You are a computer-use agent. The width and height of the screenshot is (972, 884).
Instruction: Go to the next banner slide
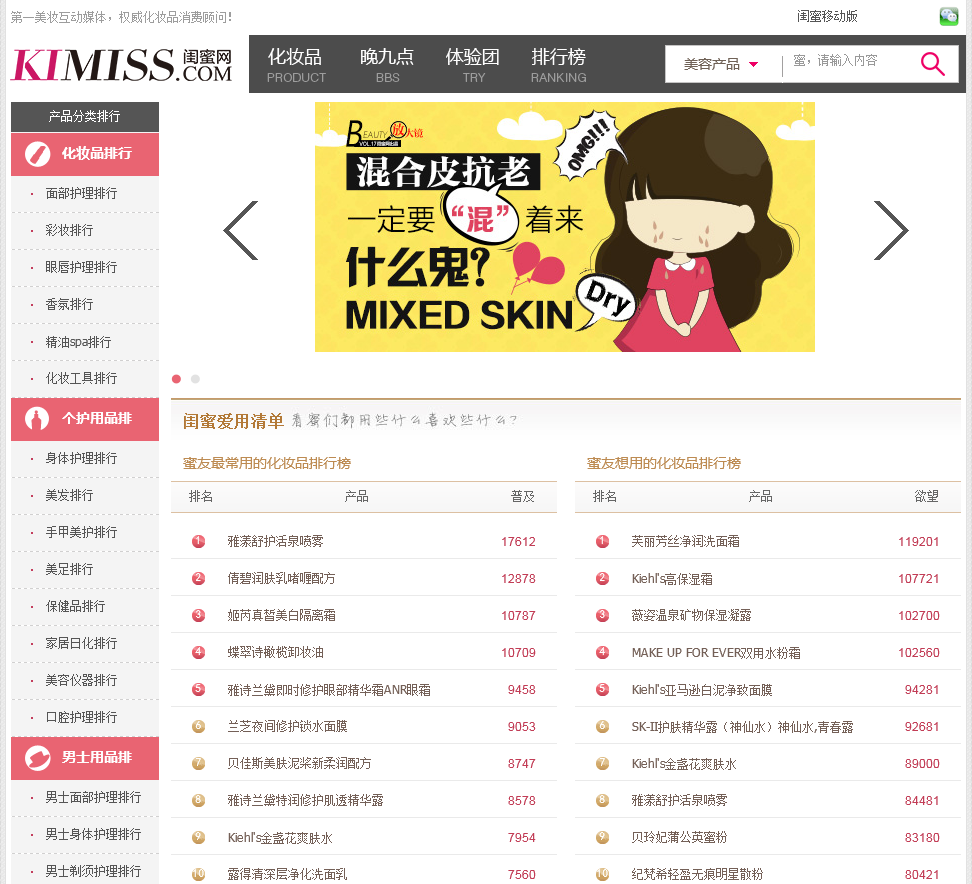coord(891,231)
